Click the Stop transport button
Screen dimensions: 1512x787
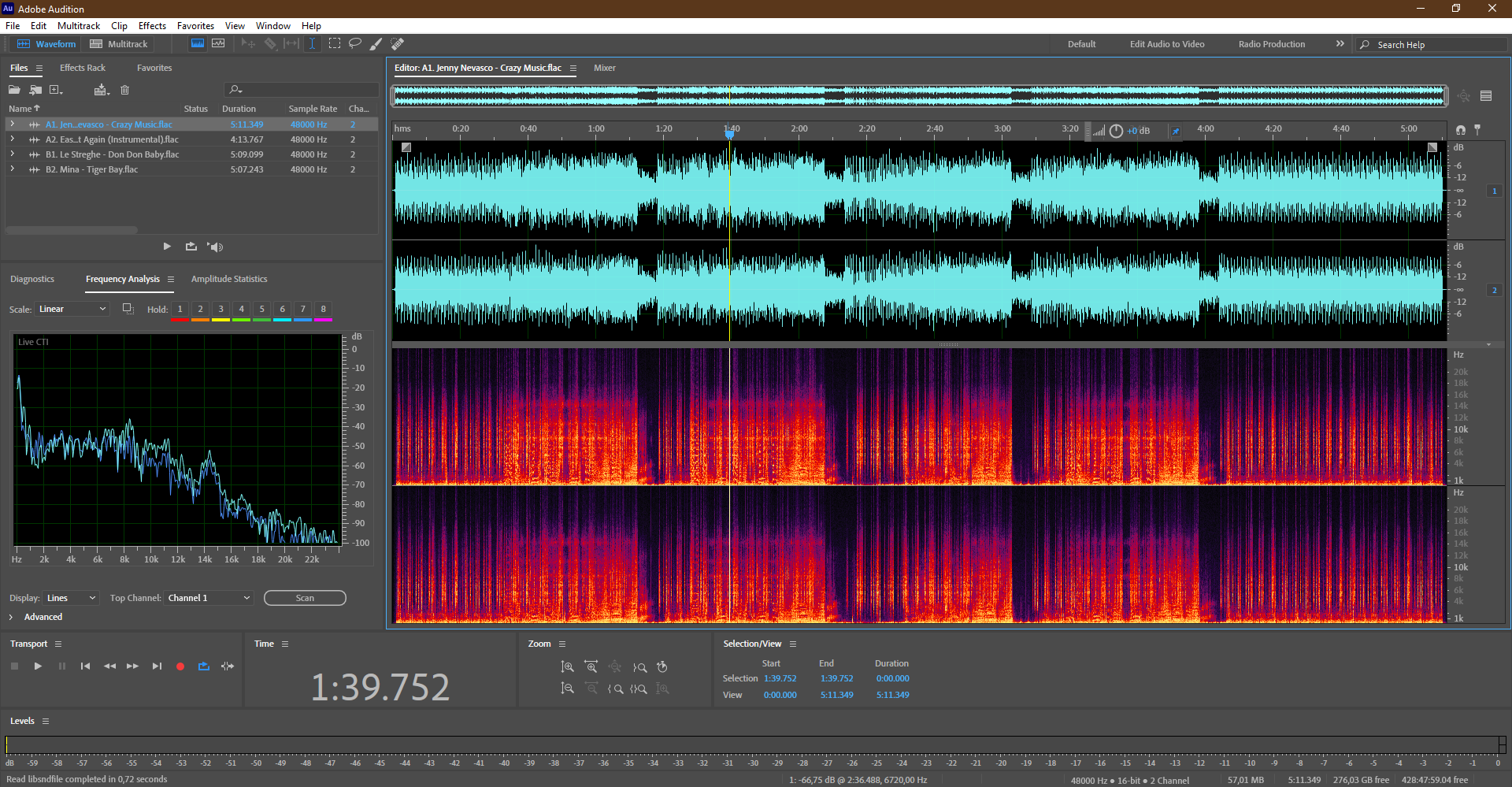point(14,666)
